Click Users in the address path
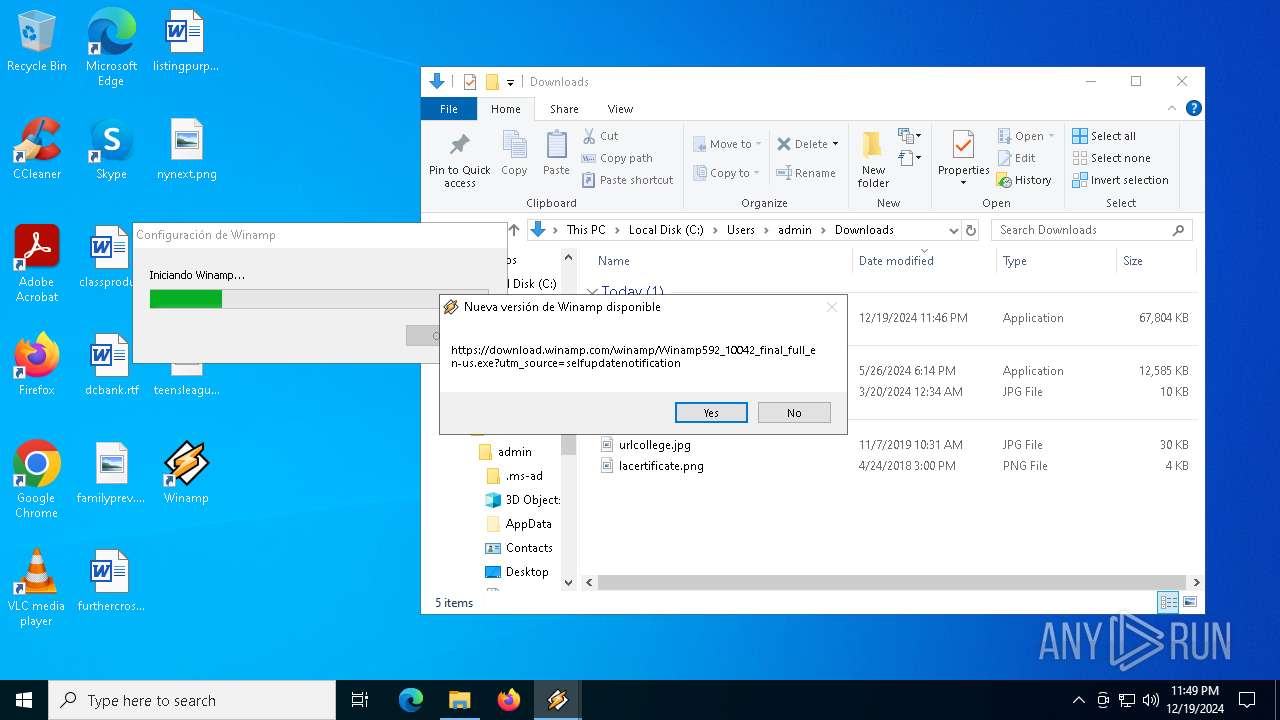The height and width of the screenshot is (720, 1280). (x=741, y=230)
